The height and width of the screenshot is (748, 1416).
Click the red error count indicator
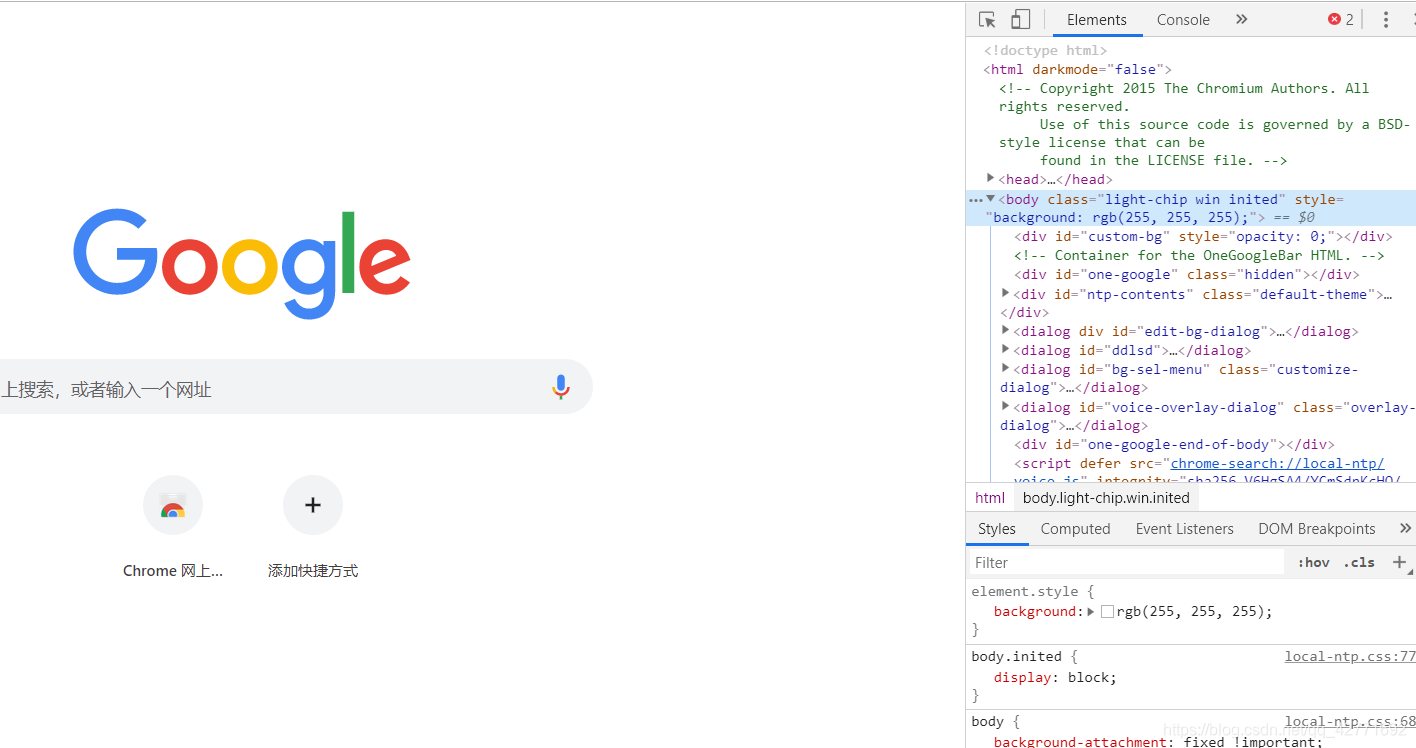1340,19
